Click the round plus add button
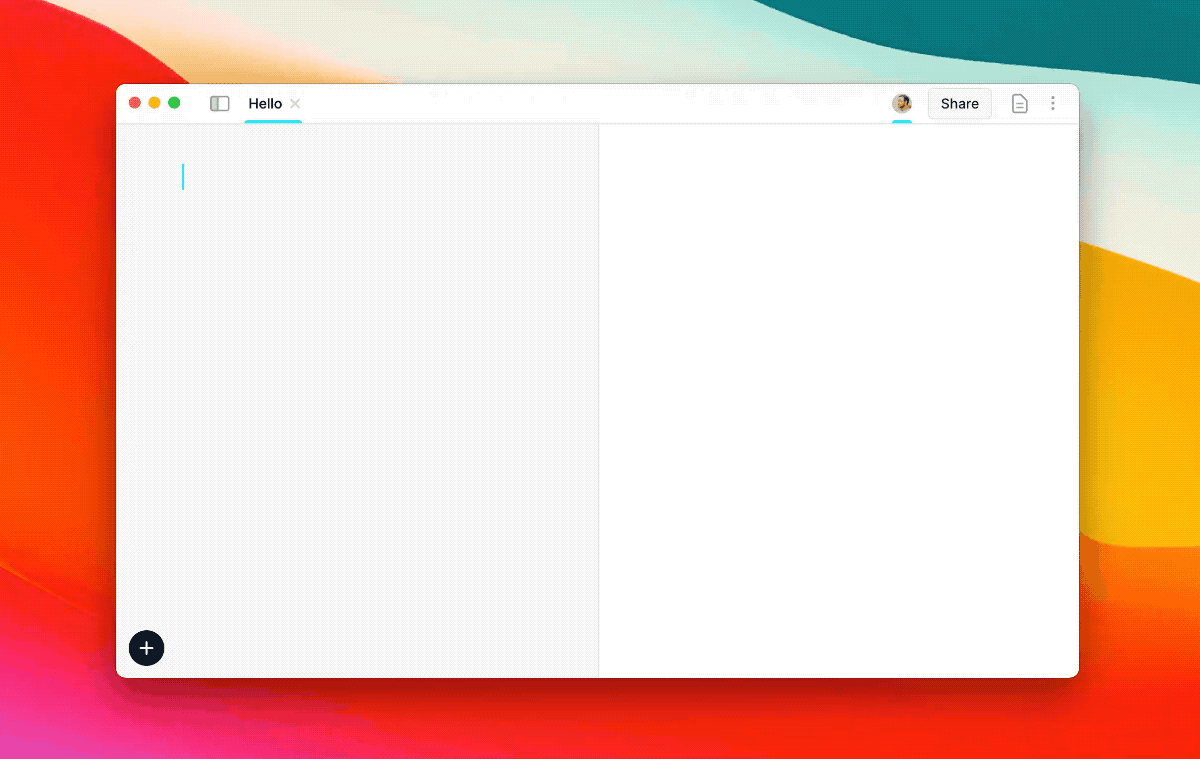Image resolution: width=1200 pixels, height=759 pixels. pyautogui.click(x=147, y=648)
